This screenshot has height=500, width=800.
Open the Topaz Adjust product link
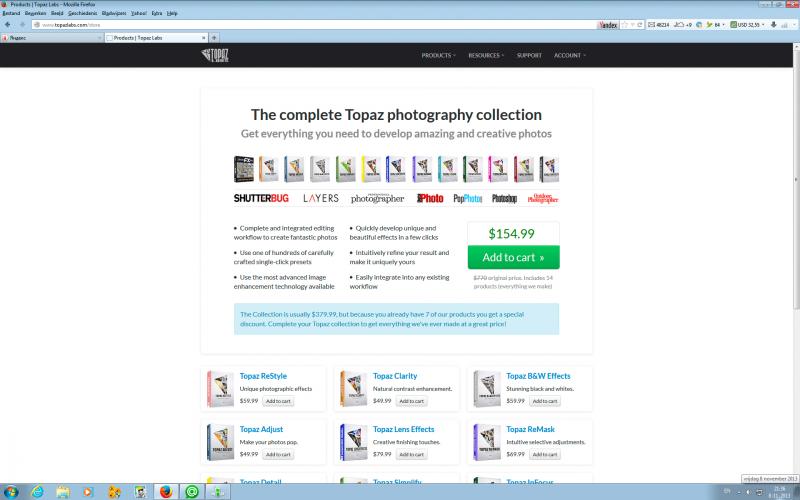261,430
